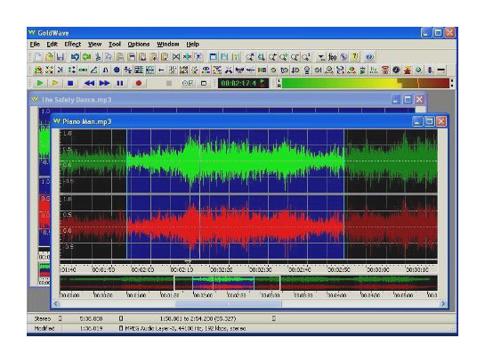Open the Edit menu
The image size is (485, 363).
click(52, 44)
